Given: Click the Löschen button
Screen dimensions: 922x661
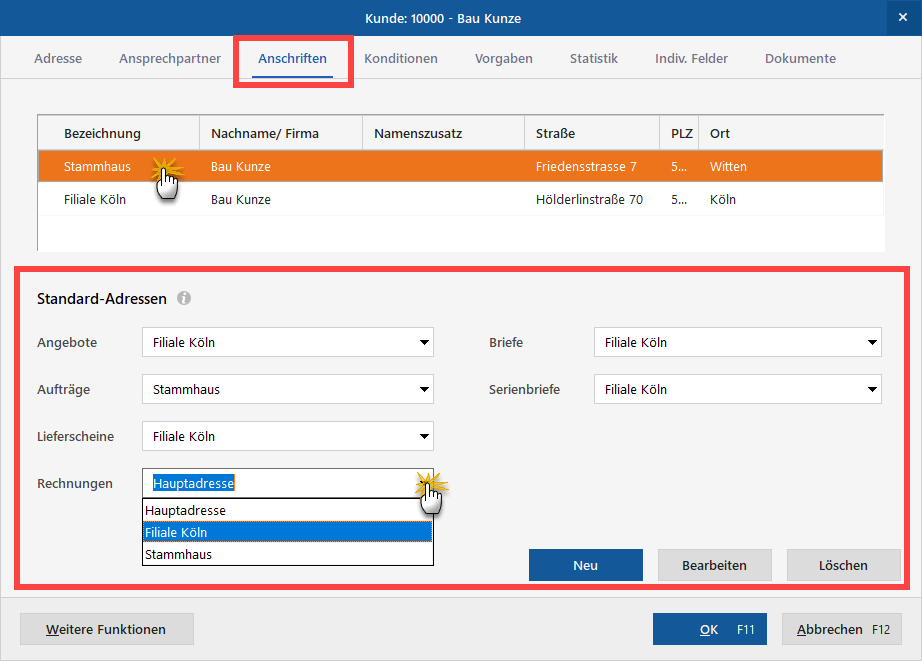Looking at the screenshot, I should 843,565.
